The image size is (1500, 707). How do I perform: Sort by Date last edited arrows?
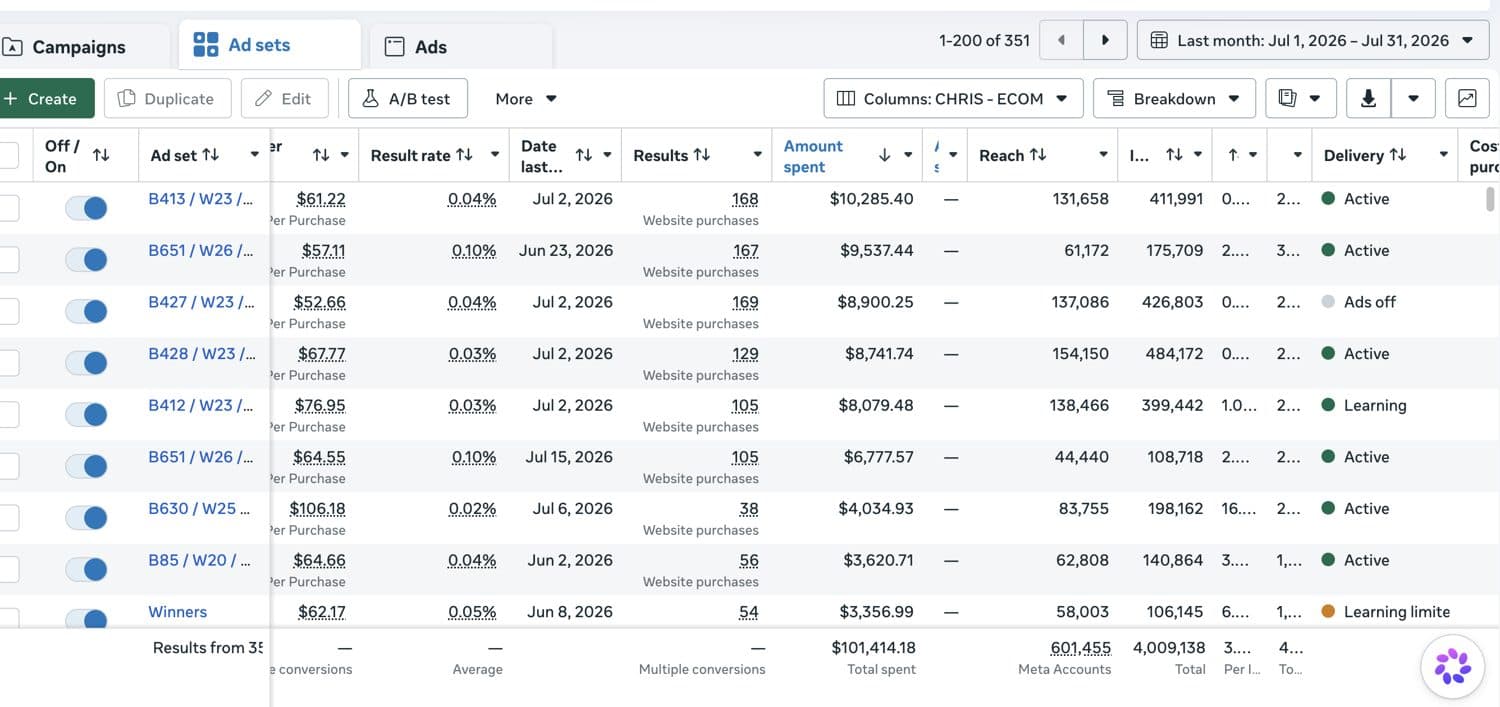point(584,155)
